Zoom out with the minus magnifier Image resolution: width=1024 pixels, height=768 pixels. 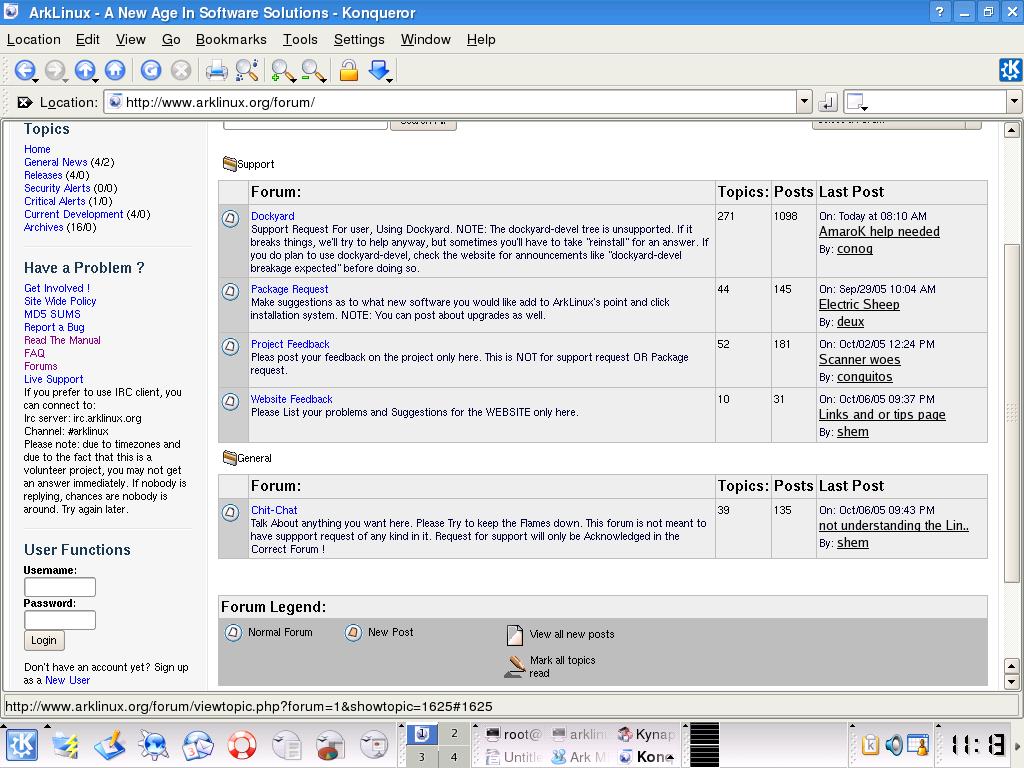[313, 71]
